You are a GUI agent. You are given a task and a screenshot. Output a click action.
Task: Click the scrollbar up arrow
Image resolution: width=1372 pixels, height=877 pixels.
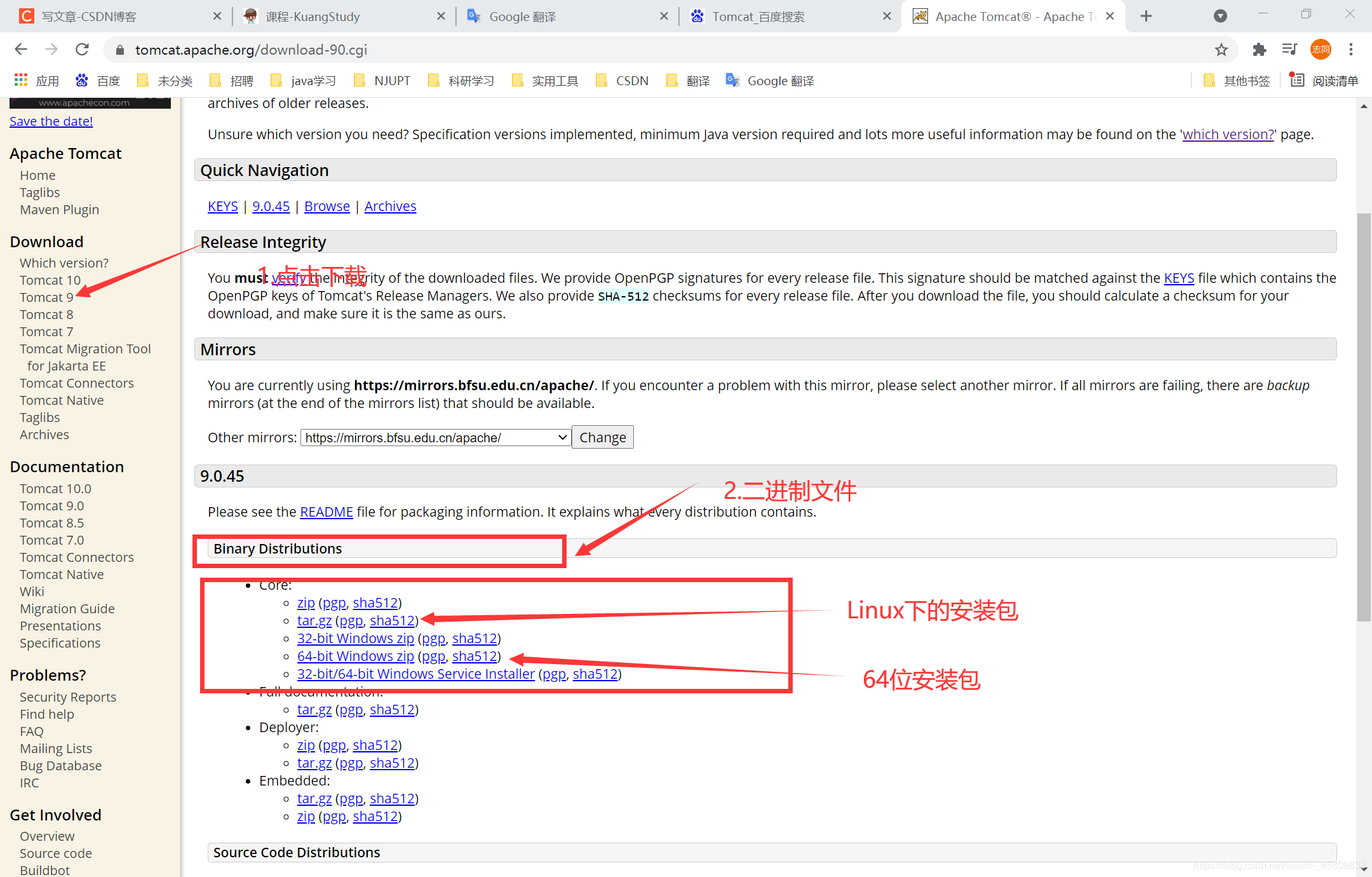(1364, 106)
